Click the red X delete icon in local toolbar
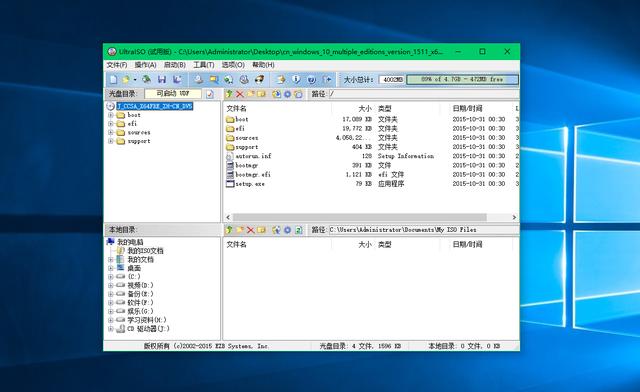640x392 pixels. [x=250, y=230]
